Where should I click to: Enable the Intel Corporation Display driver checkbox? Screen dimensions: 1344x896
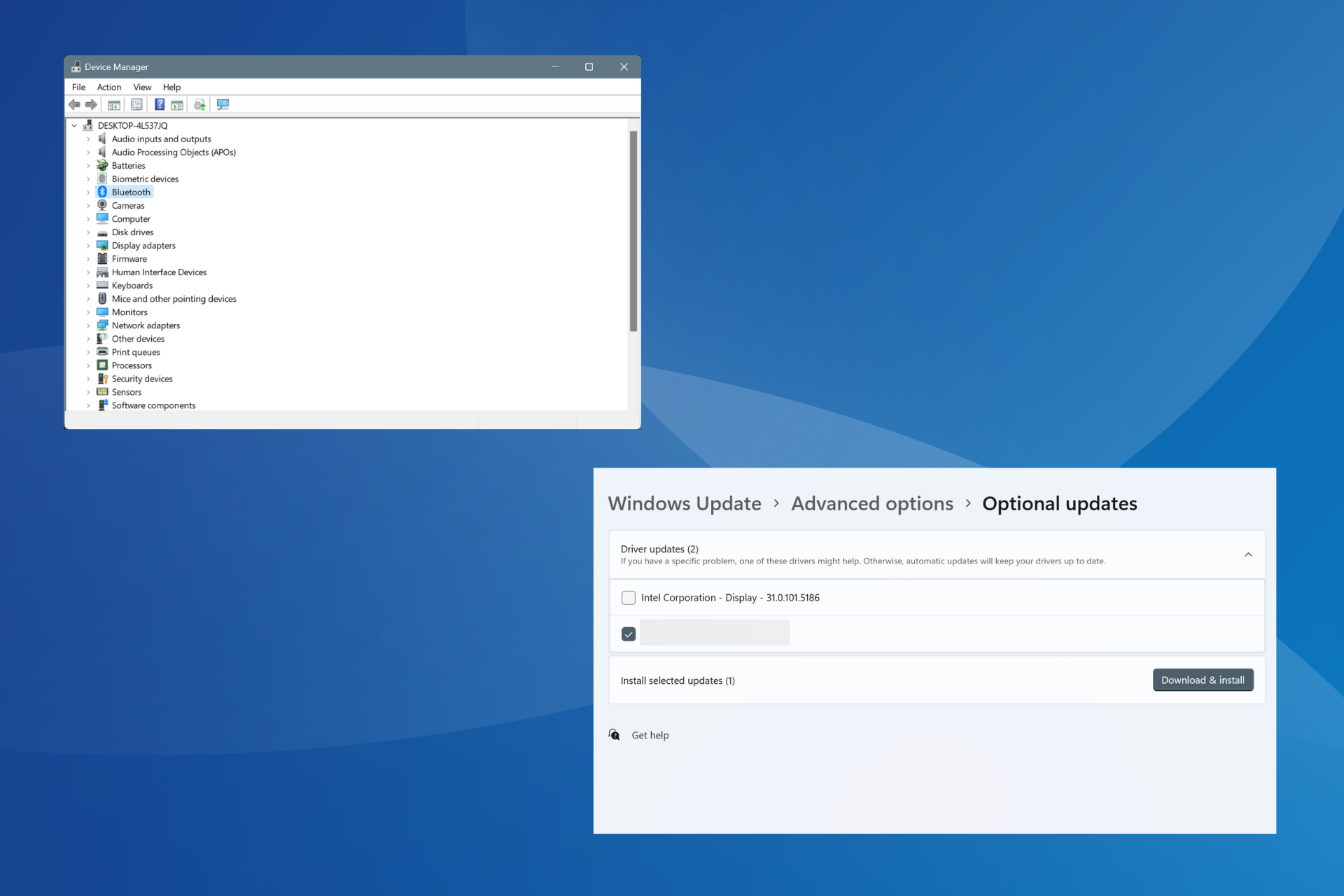[x=627, y=597]
